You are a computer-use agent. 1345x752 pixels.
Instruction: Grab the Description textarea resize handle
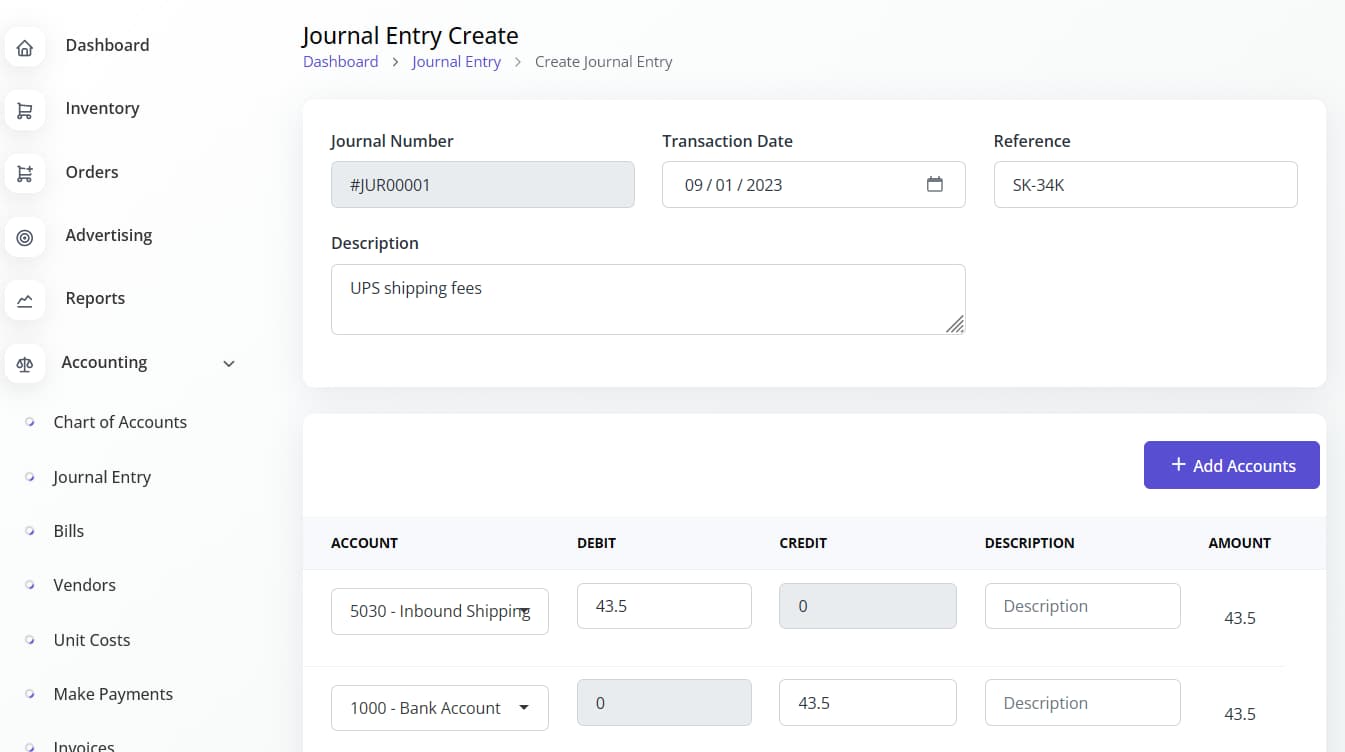[x=955, y=324]
